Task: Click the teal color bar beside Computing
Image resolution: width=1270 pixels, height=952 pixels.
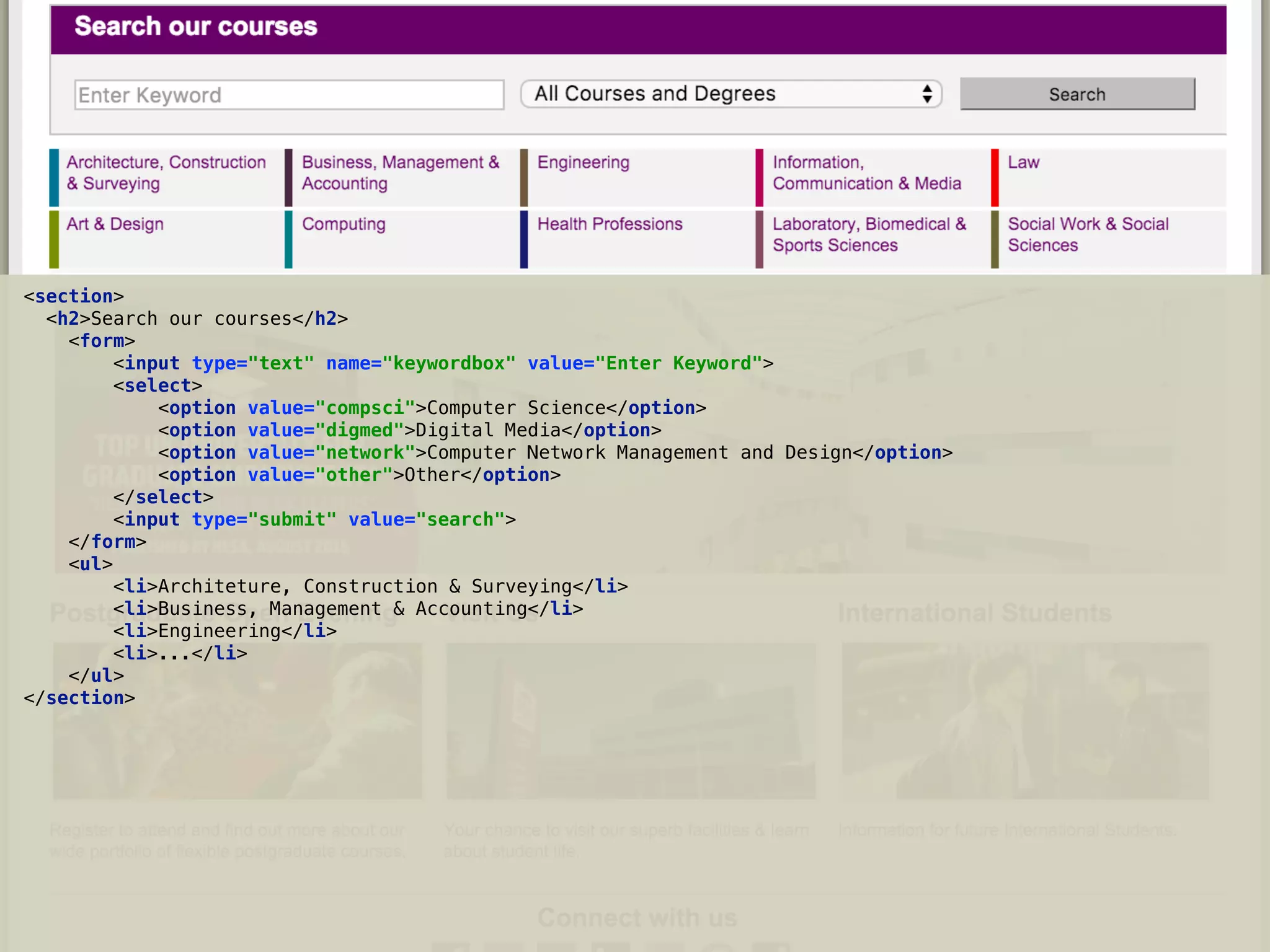Action: [x=288, y=239]
